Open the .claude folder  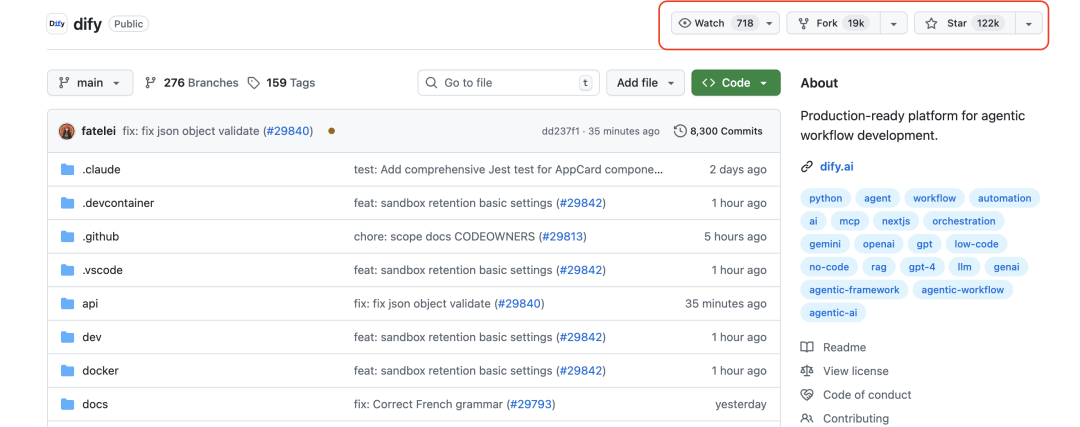click(101, 169)
